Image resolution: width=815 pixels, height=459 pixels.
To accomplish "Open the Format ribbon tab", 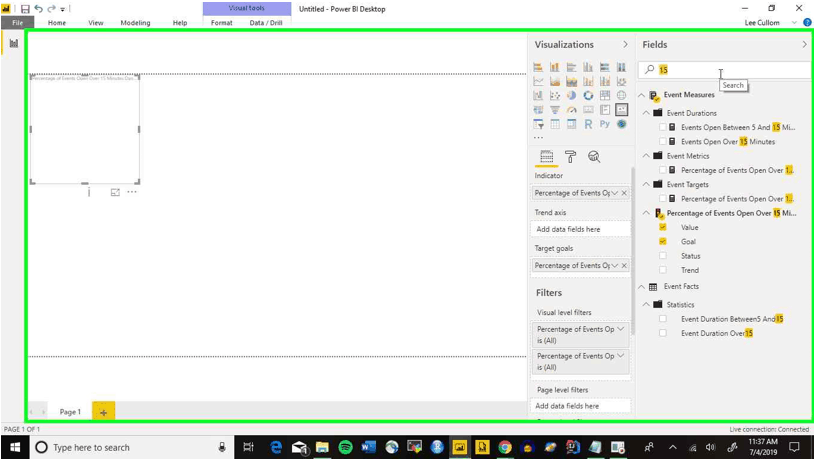I will point(221,23).
